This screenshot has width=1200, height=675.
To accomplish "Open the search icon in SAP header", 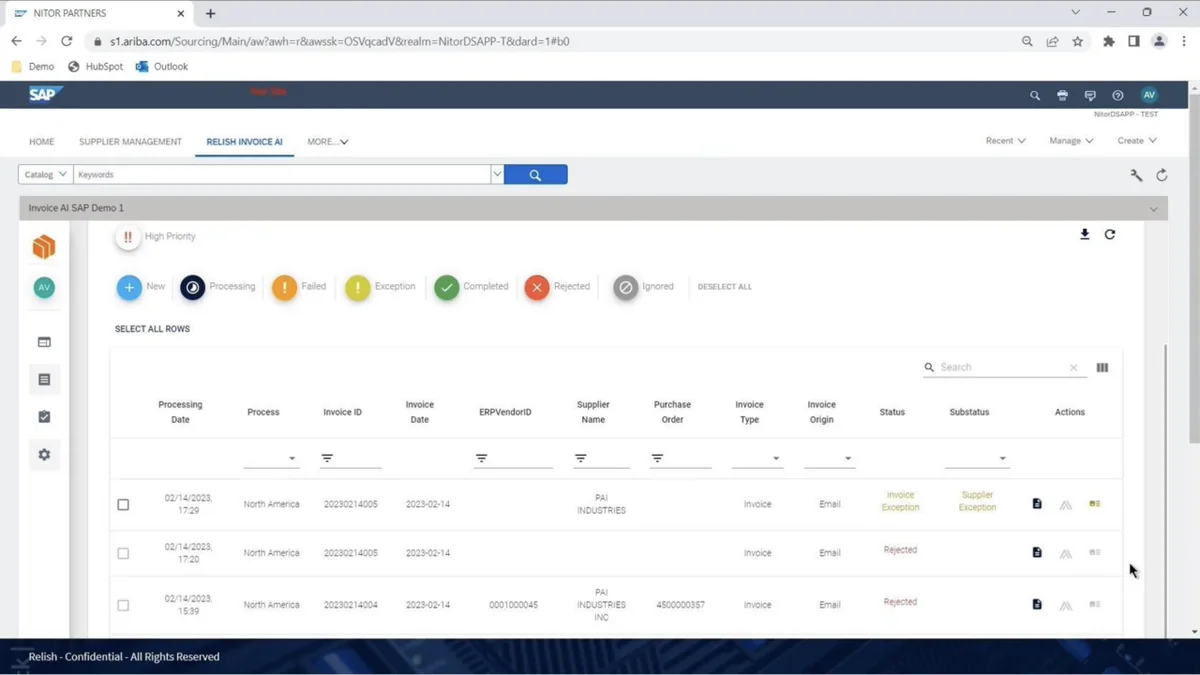I will 1035,95.
